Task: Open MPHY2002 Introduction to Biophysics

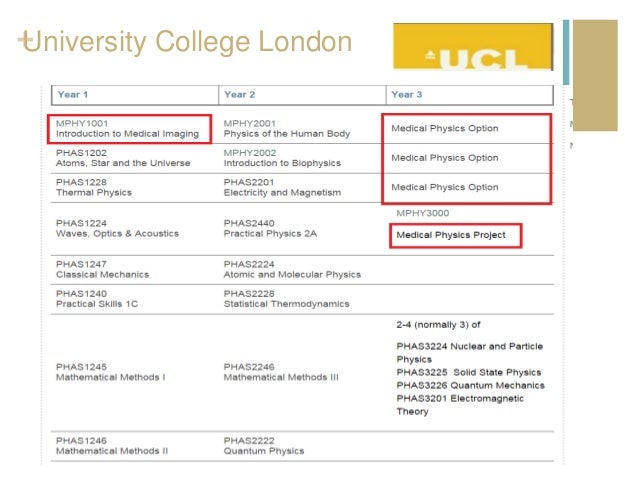Action: [282, 158]
